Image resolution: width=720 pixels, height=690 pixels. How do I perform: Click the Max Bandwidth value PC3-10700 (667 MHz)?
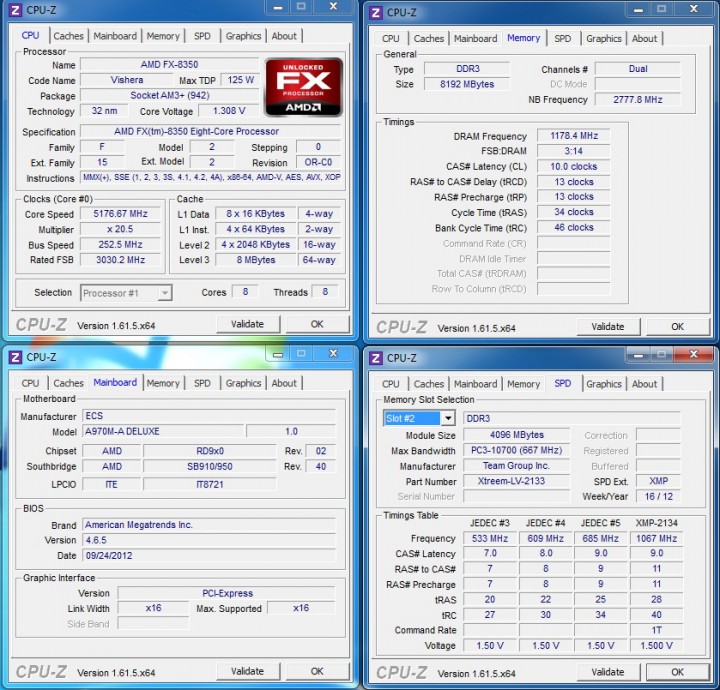517,450
